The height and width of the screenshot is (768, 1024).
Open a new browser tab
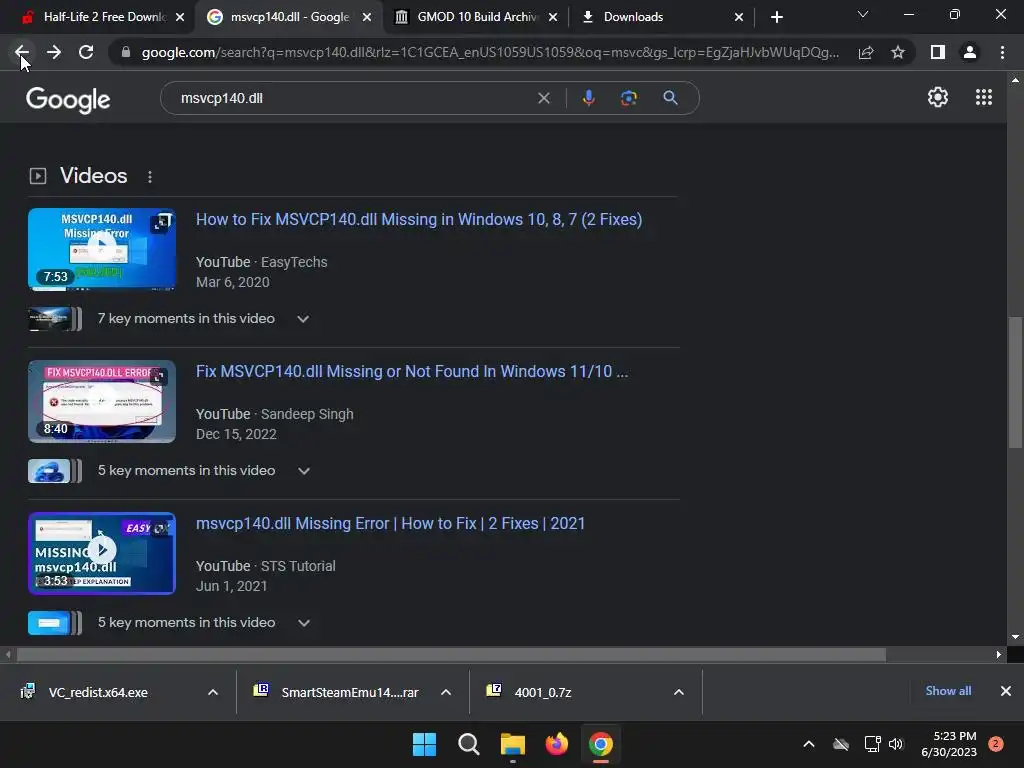(x=776, y=17)
